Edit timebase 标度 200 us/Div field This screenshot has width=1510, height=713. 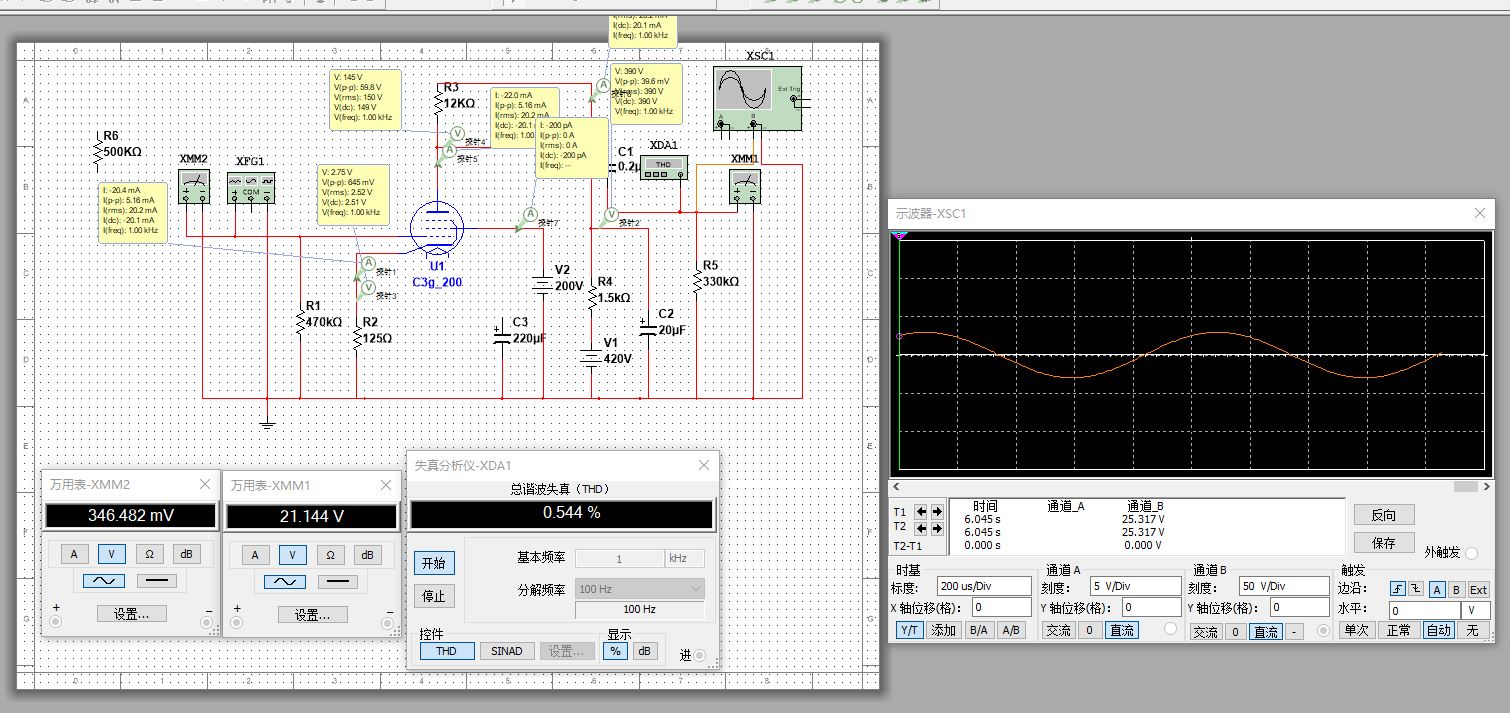click(984, 586)
